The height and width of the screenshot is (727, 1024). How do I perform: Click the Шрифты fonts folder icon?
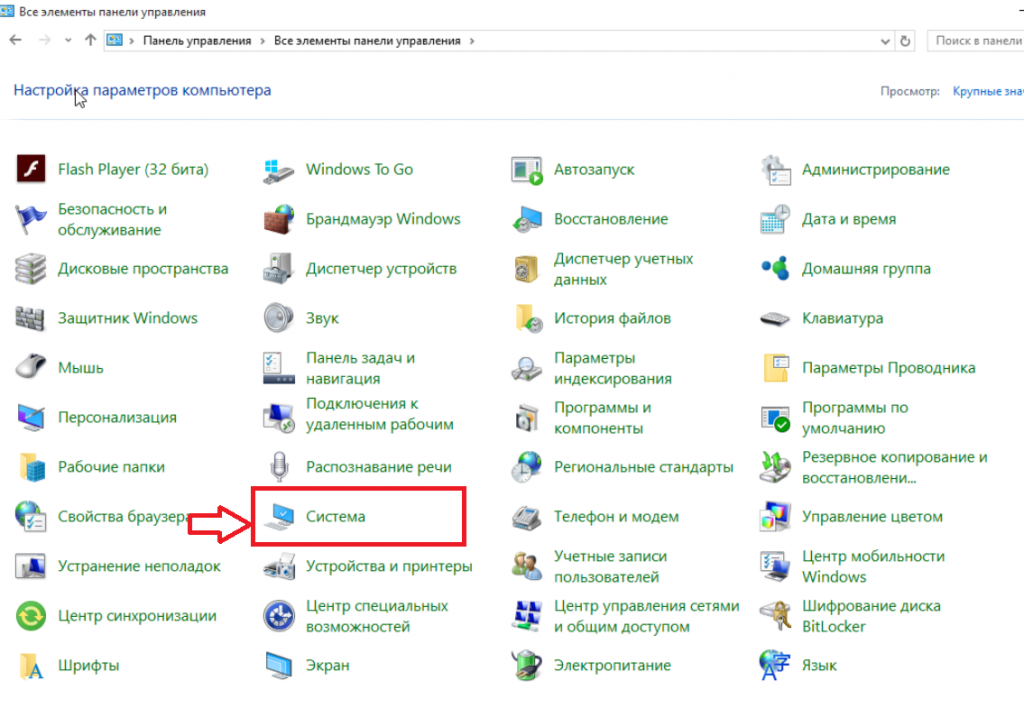pos(31,666)
